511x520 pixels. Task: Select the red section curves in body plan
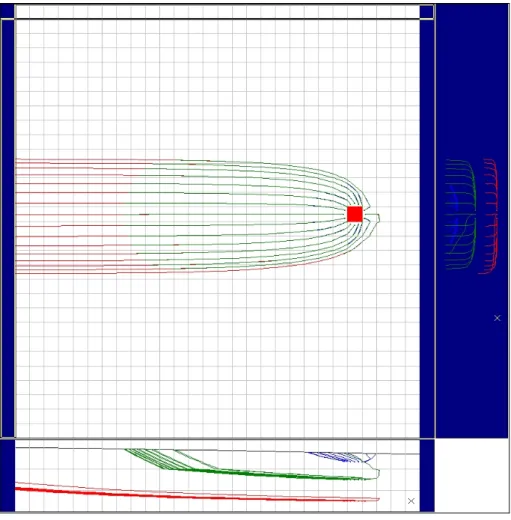point(489,216)
